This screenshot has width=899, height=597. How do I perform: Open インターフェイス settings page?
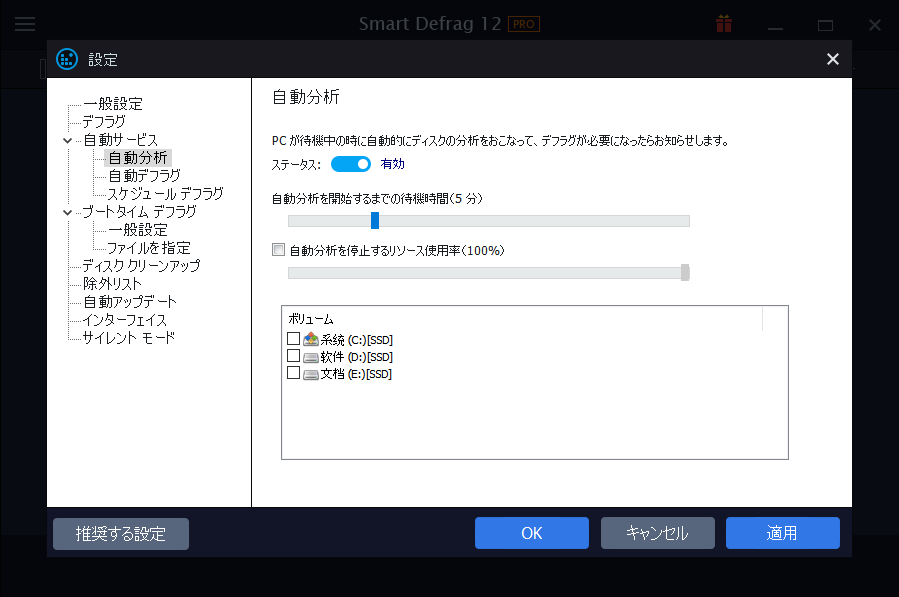124,319
